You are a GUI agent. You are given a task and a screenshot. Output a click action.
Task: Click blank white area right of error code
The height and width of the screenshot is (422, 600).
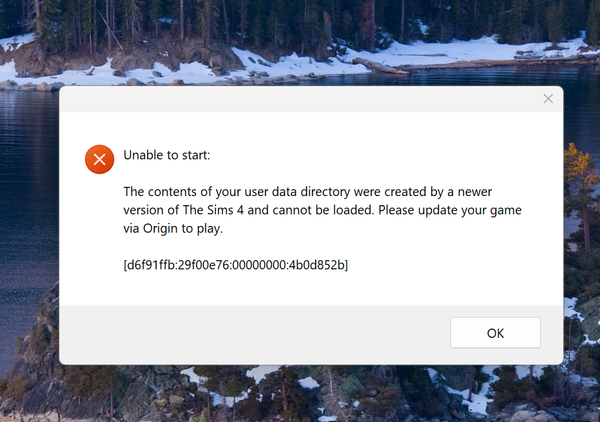pyautogui.click(x=450, y=265)
